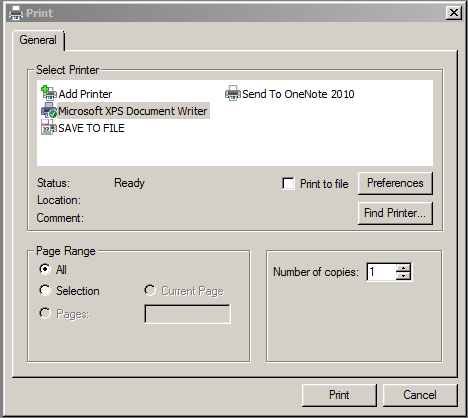
Task: Open printer Preferences
Action: pos(395,183)
